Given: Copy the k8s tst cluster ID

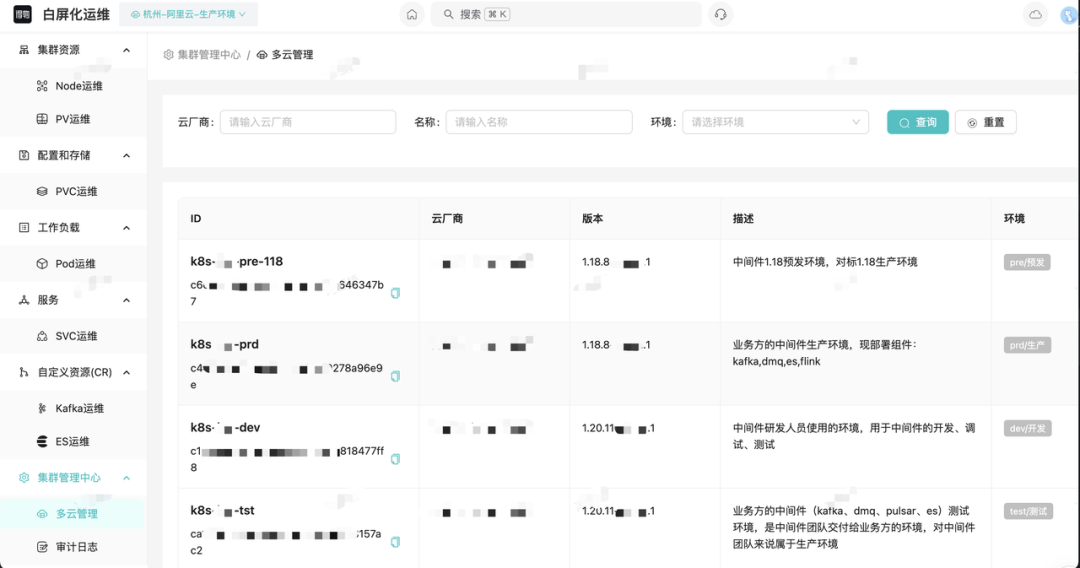Looking at the screenshot, I should (395, 542).
